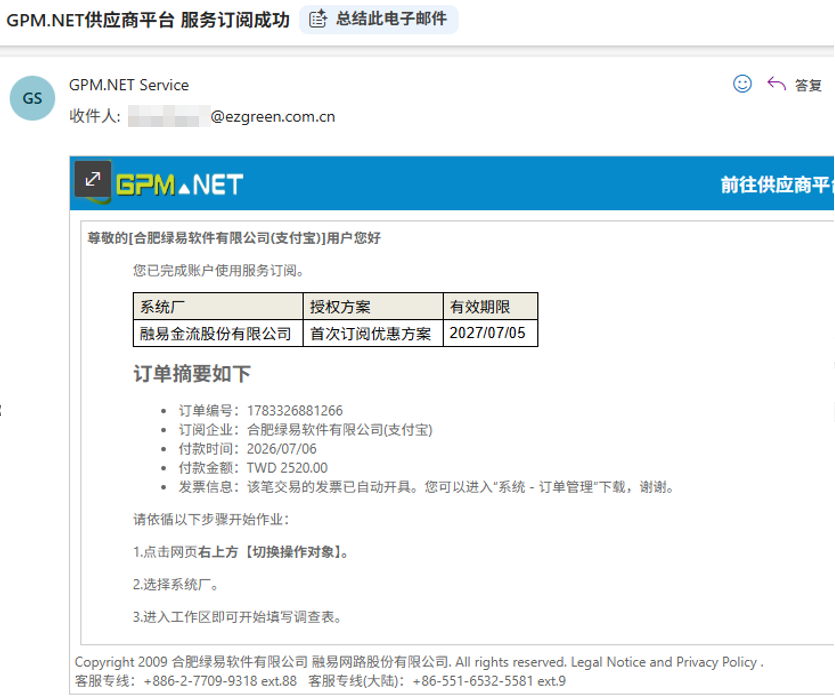
Task: Click the '授权方案' table header cell
Action: 373,306
